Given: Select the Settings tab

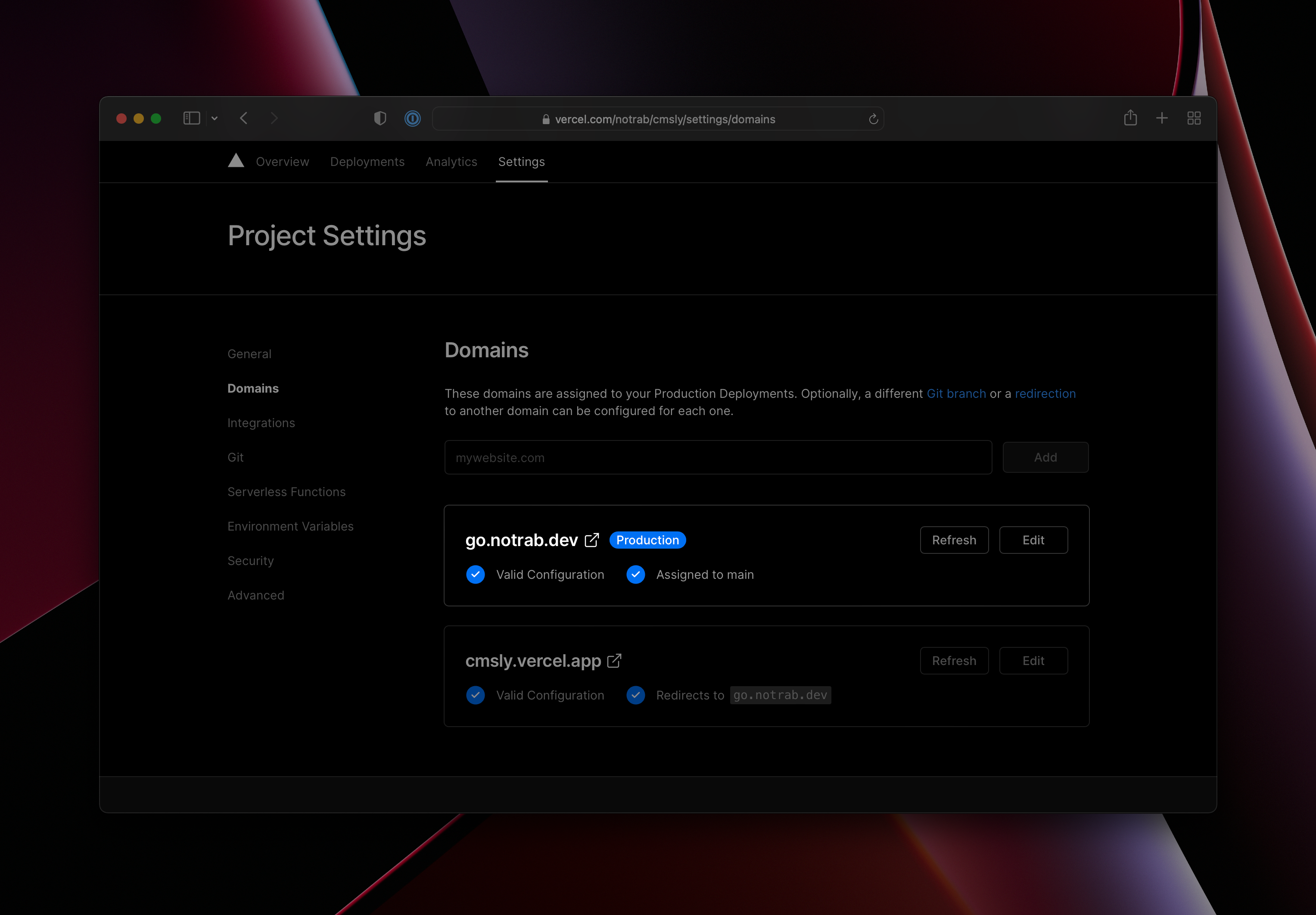Looking at the screenshot, I should tap(521, 161).
